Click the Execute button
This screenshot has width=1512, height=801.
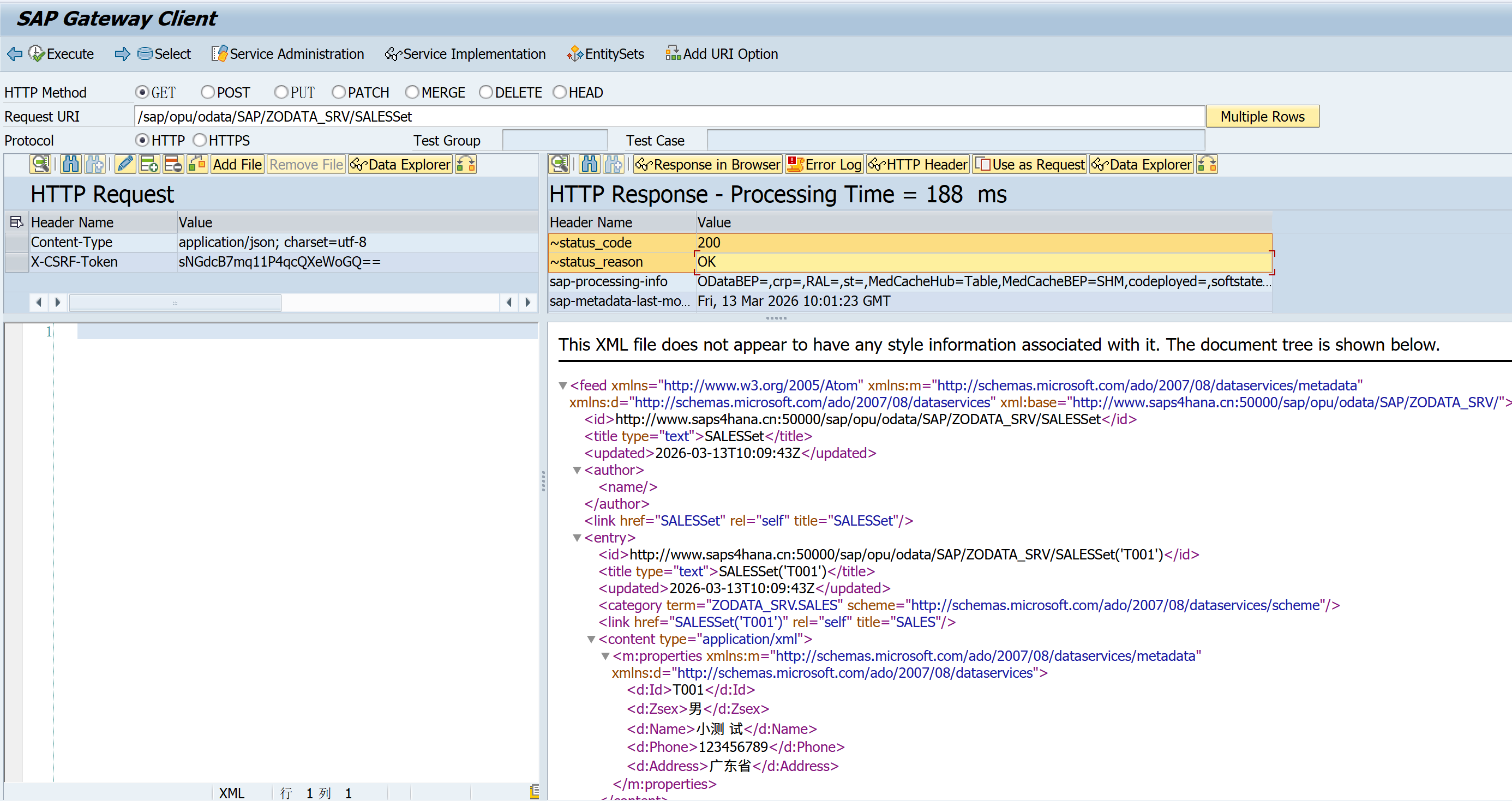click(x=61, y=54)
